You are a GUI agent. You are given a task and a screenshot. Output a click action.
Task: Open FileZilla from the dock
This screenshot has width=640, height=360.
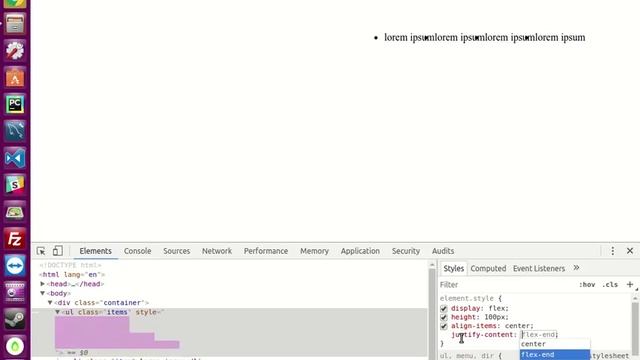pyautogui.click(x=15, y=238)
